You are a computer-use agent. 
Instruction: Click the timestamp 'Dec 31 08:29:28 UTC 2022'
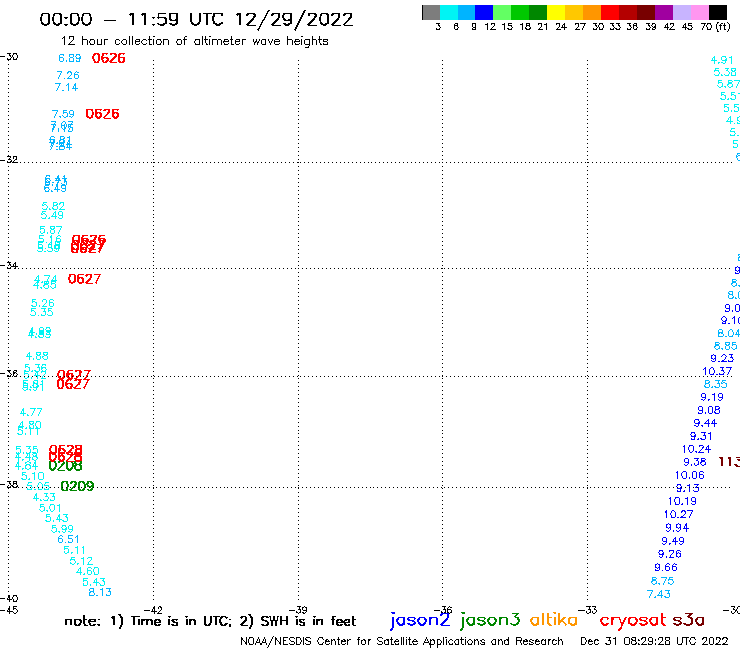[x=654, y=642]
